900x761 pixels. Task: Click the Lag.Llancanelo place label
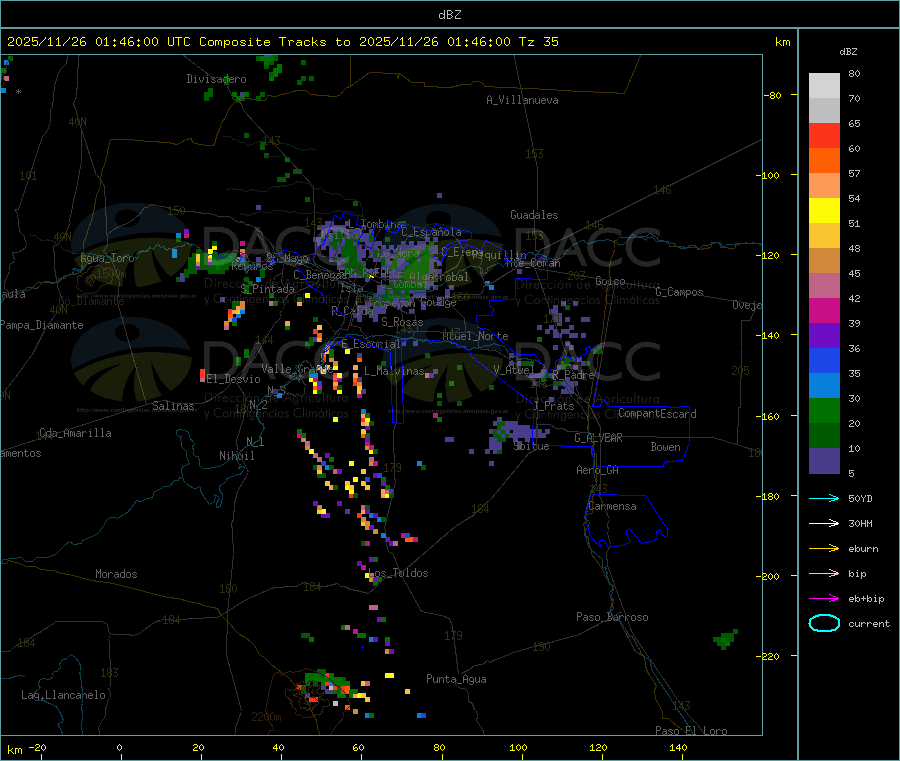[x=63, y=695]
